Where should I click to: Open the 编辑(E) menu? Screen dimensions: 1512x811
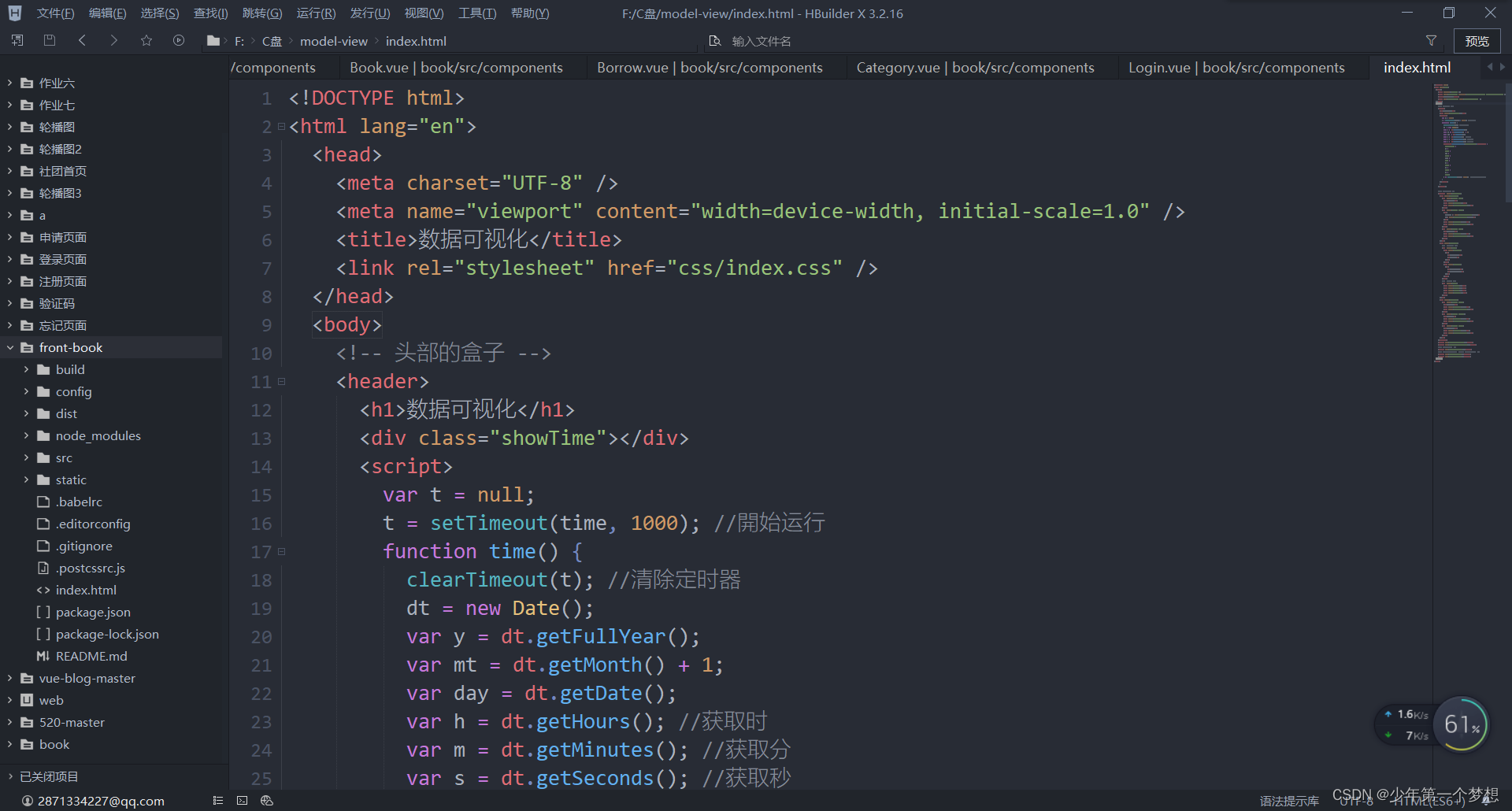pyautogui.click(x=107, y=13)
